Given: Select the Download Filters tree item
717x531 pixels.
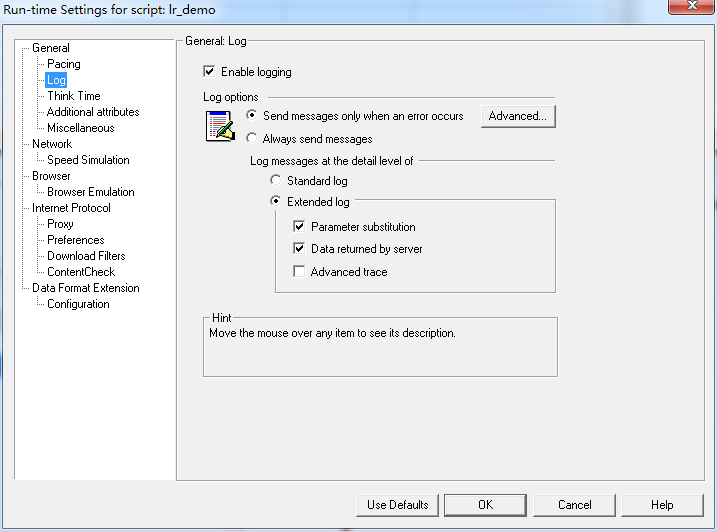Looking at the screenshot, I should 86,256.
